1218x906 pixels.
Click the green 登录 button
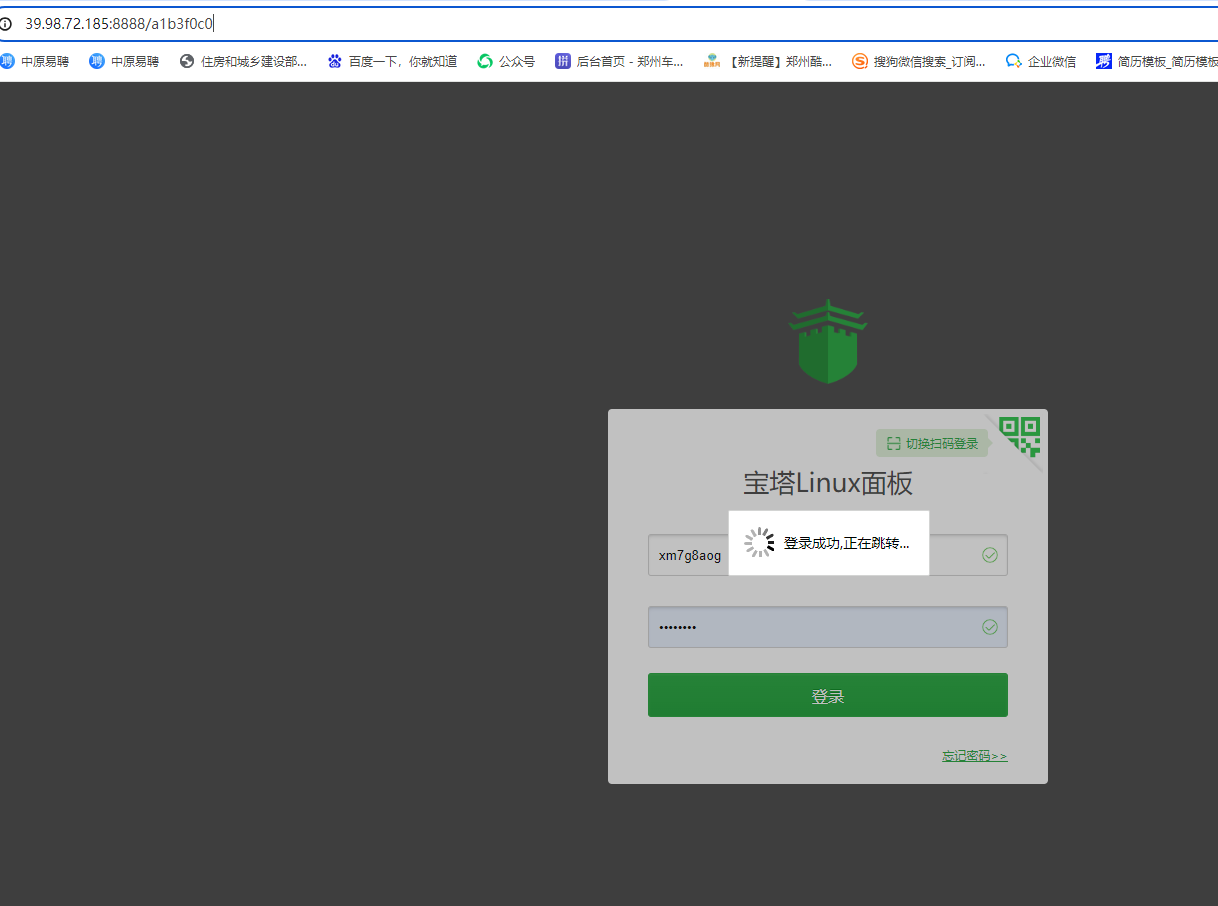pos(828,695)
